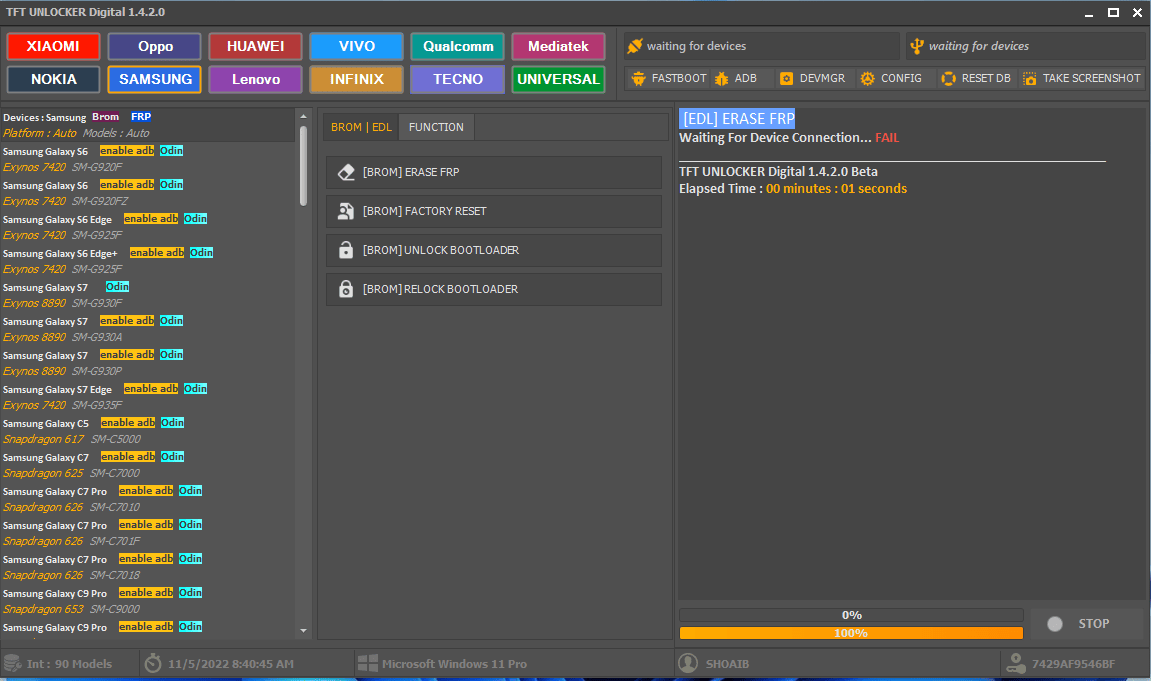The height and width of the screenshot is (681, 1151).
Task: Enable adb for Samsung Galaxy C9 Pro
Action: click(146, 592)
